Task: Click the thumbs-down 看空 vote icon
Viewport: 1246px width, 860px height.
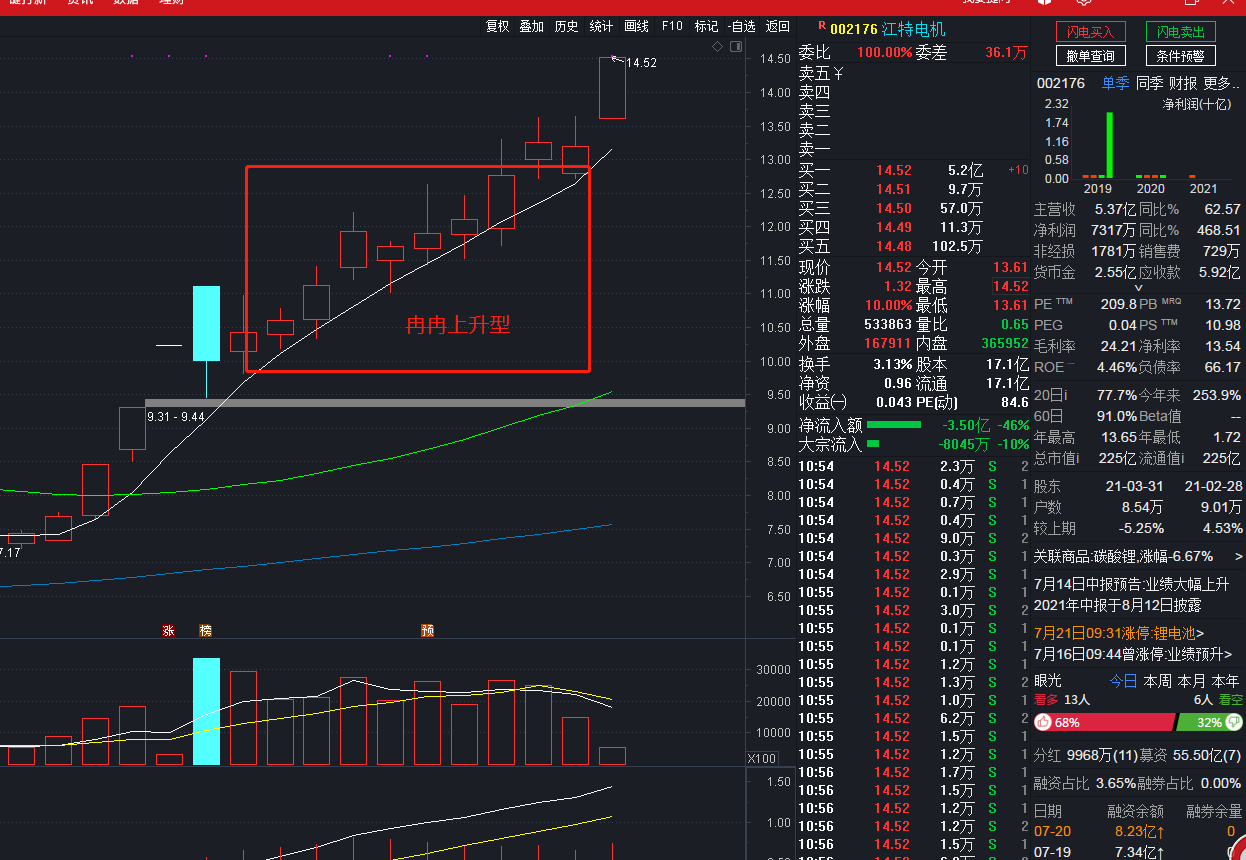Action: click(x=1234, y=722)
